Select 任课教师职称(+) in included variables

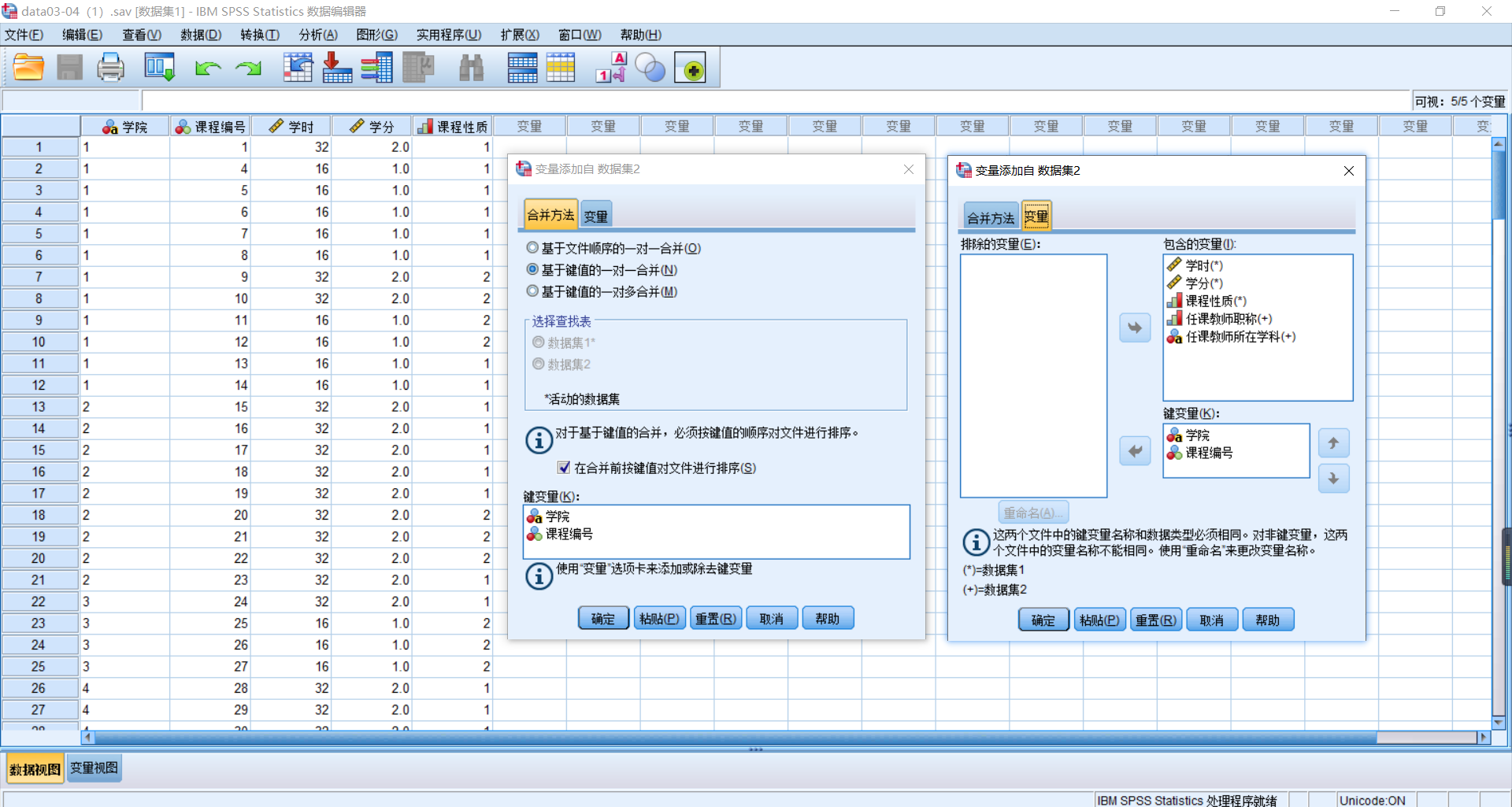[1220, 319]
